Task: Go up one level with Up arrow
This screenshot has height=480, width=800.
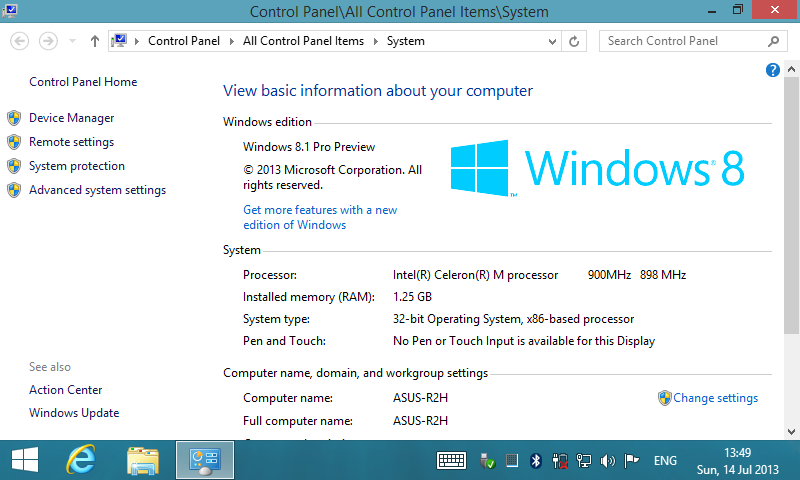Action: coord(94,41)
